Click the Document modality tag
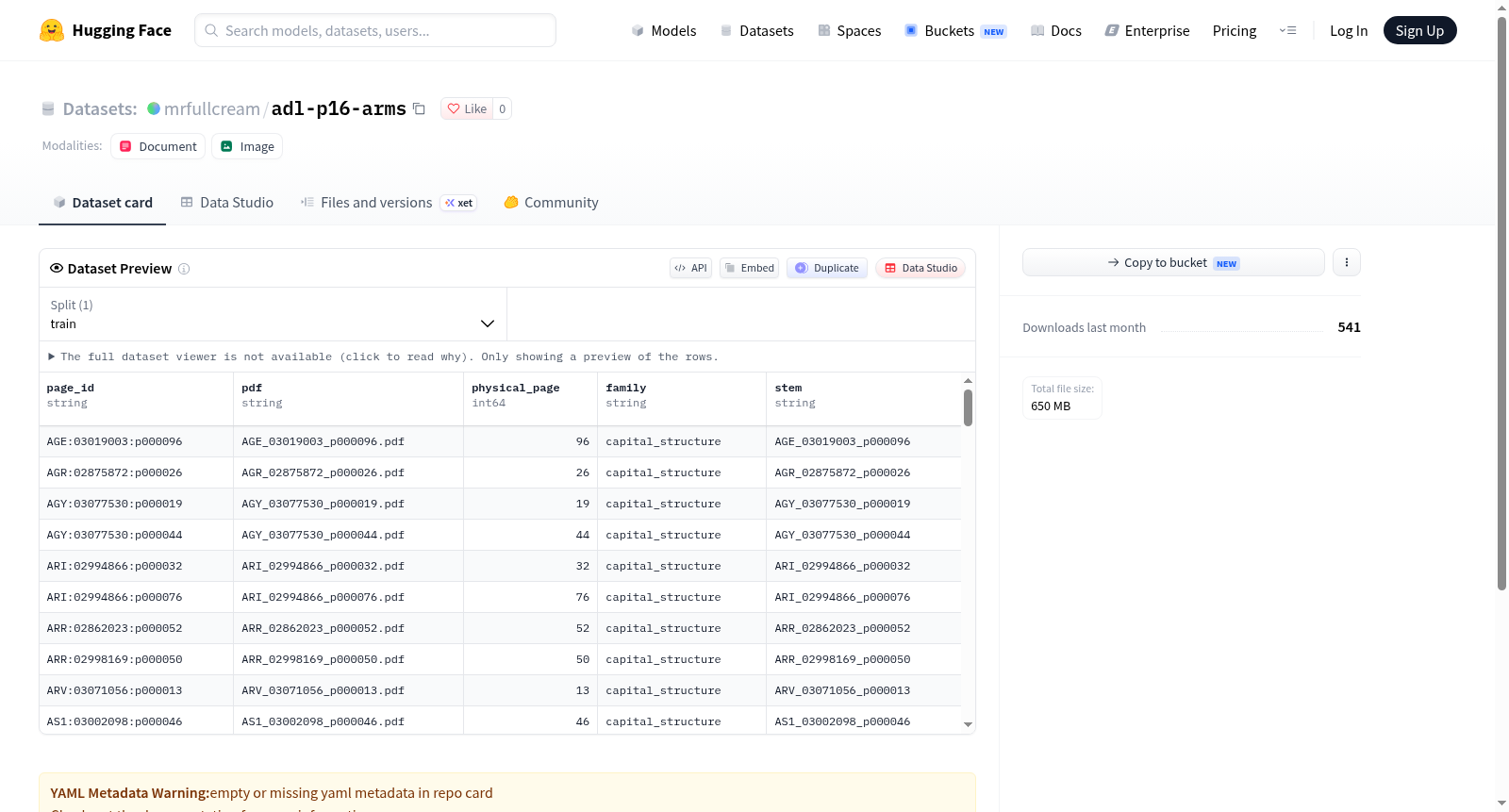1509x812 pixels. (158, 146)
